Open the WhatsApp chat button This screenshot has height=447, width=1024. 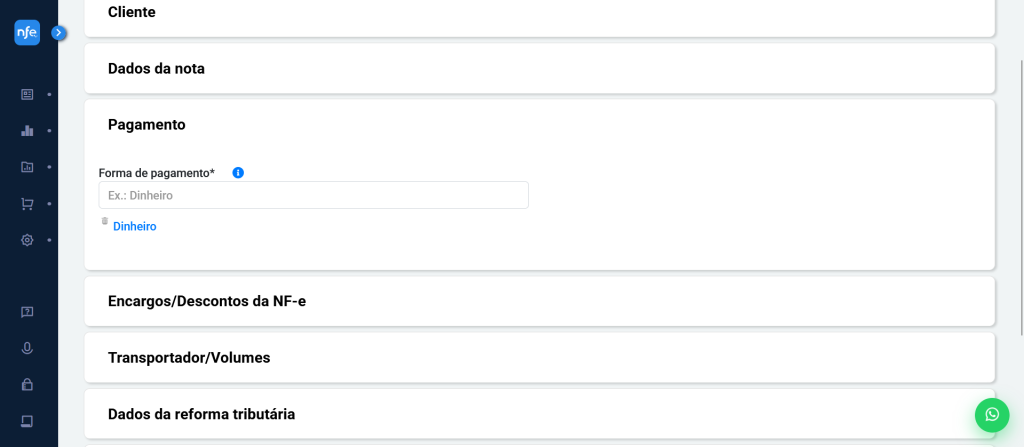click(x=991, y=414)
